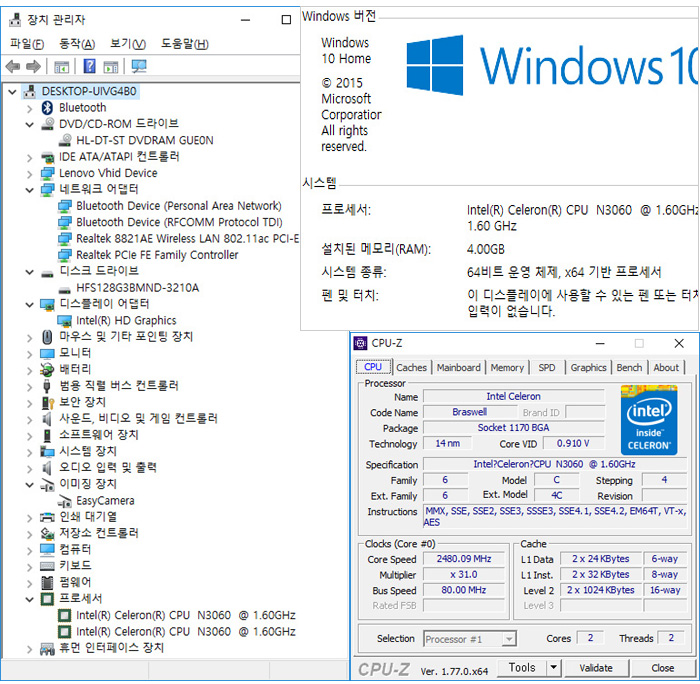Collapse the 디스크 드라이브 category

[29, 271]
